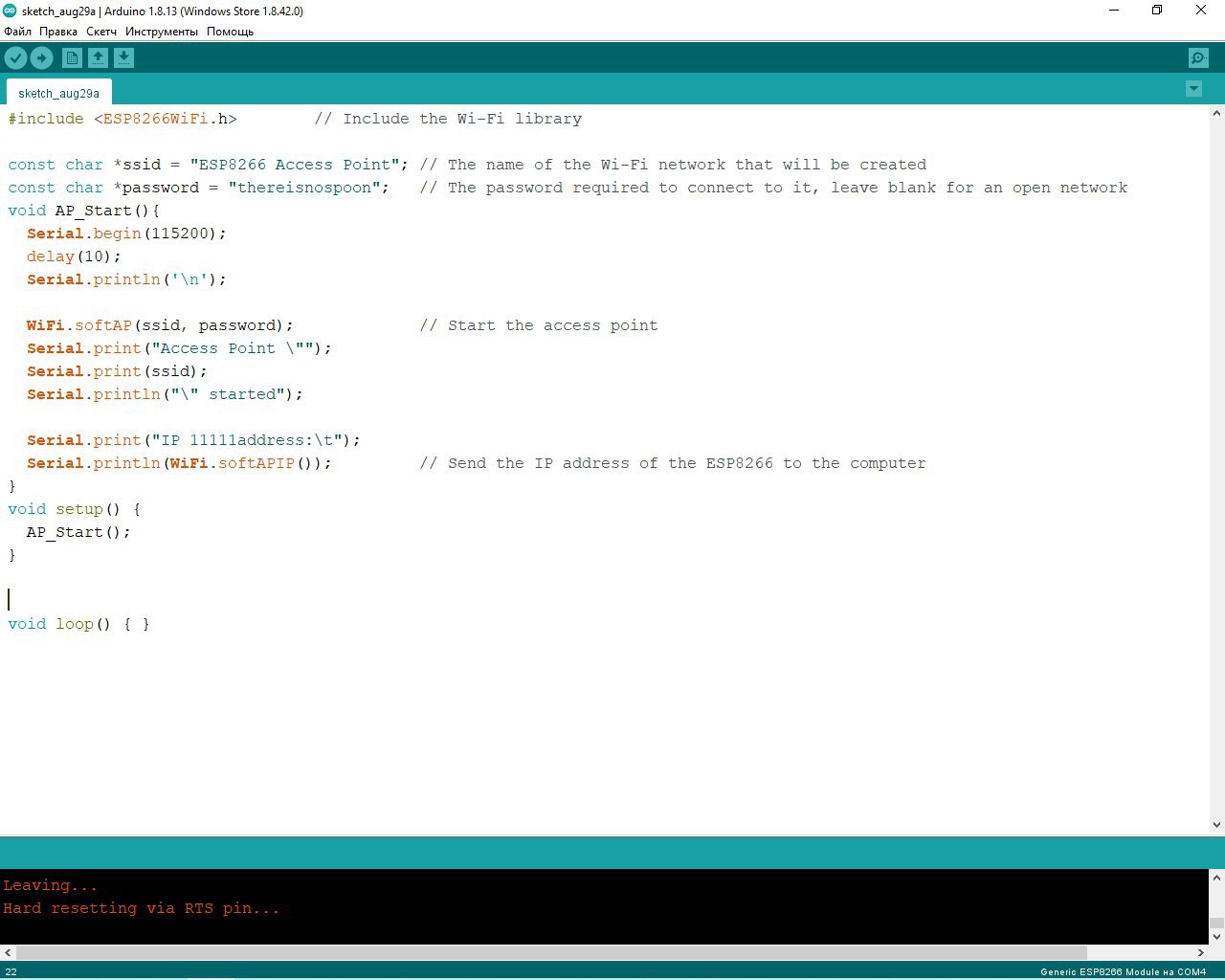The width and height of the screenshot is (1225, 980).
Task: Click the "IP 11111address:\t" print line
Action: 193,440
